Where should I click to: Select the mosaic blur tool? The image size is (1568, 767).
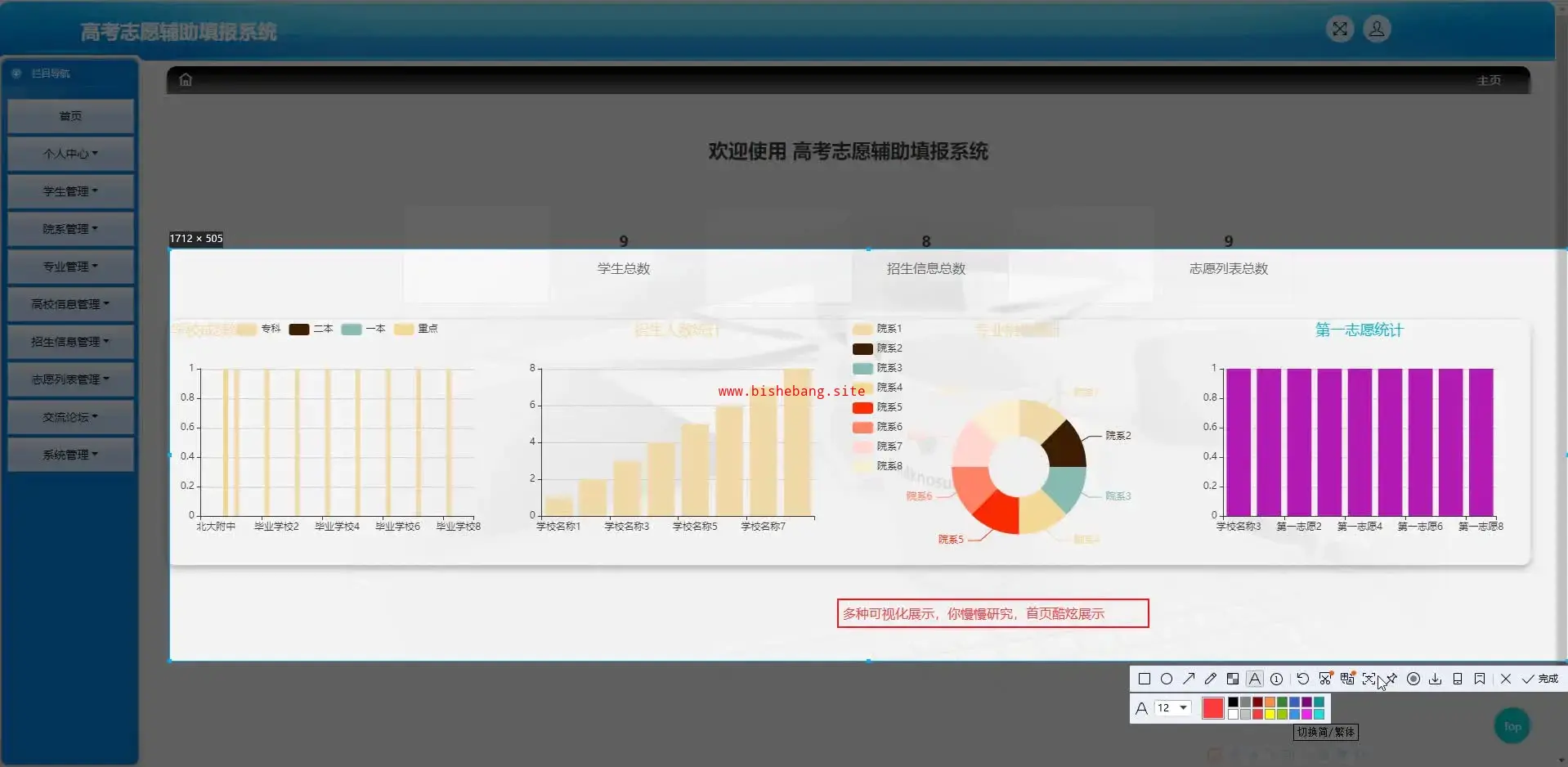(1233, 679)
